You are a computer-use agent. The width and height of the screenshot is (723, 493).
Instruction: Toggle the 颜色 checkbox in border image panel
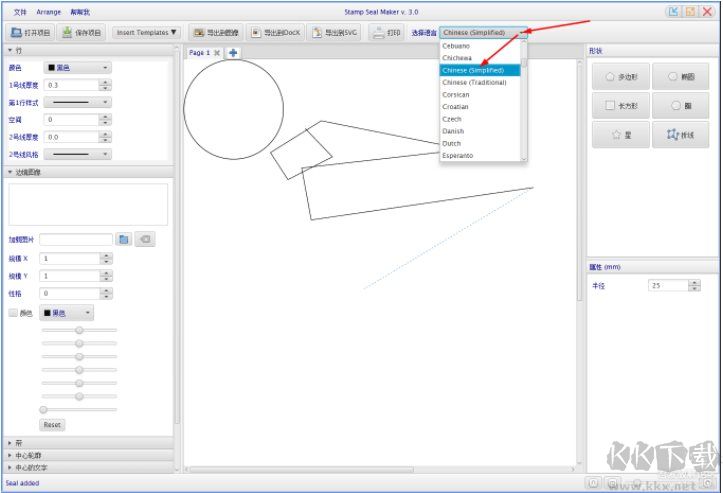(14, 313)
